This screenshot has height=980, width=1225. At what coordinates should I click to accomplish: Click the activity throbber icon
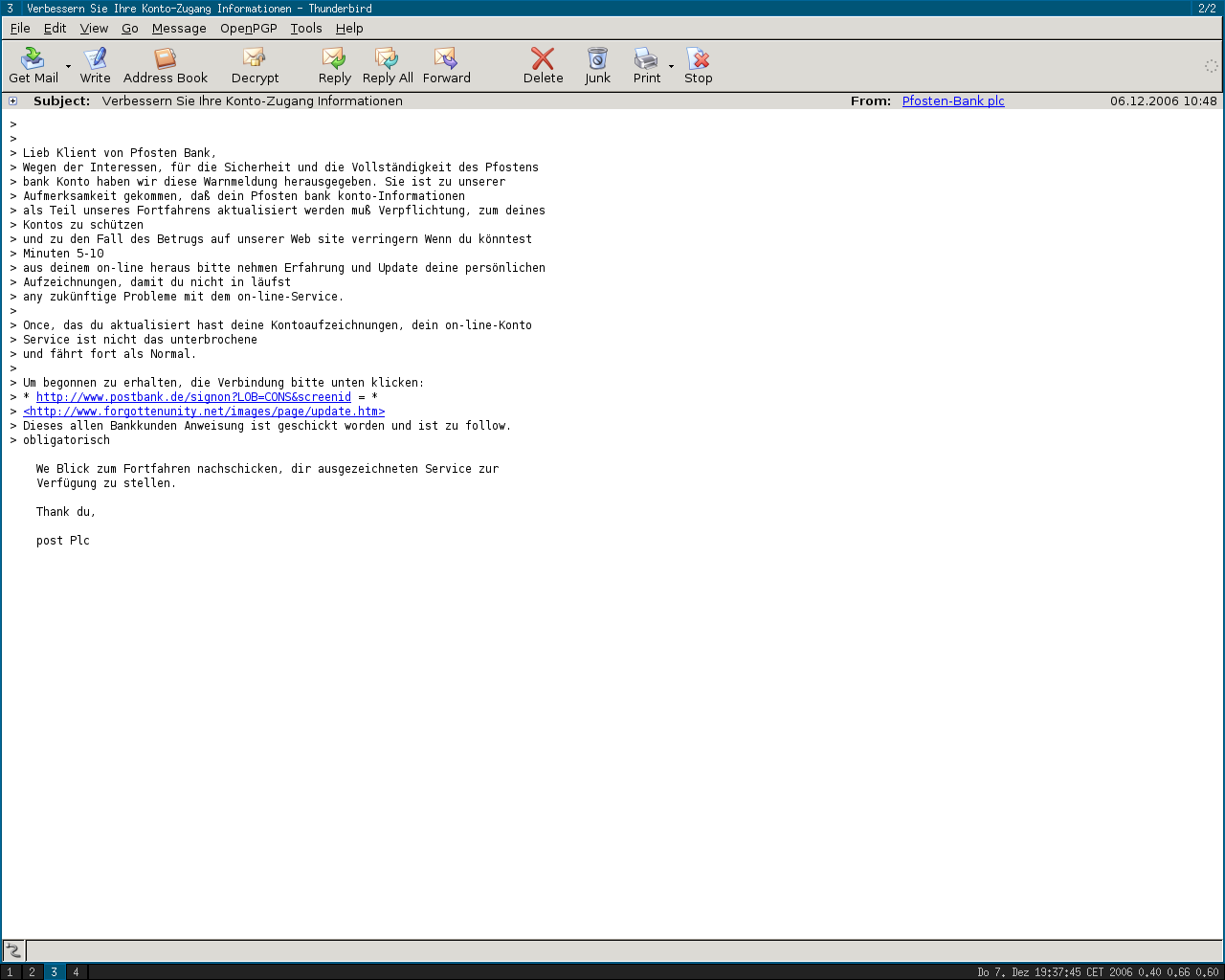1211,66
